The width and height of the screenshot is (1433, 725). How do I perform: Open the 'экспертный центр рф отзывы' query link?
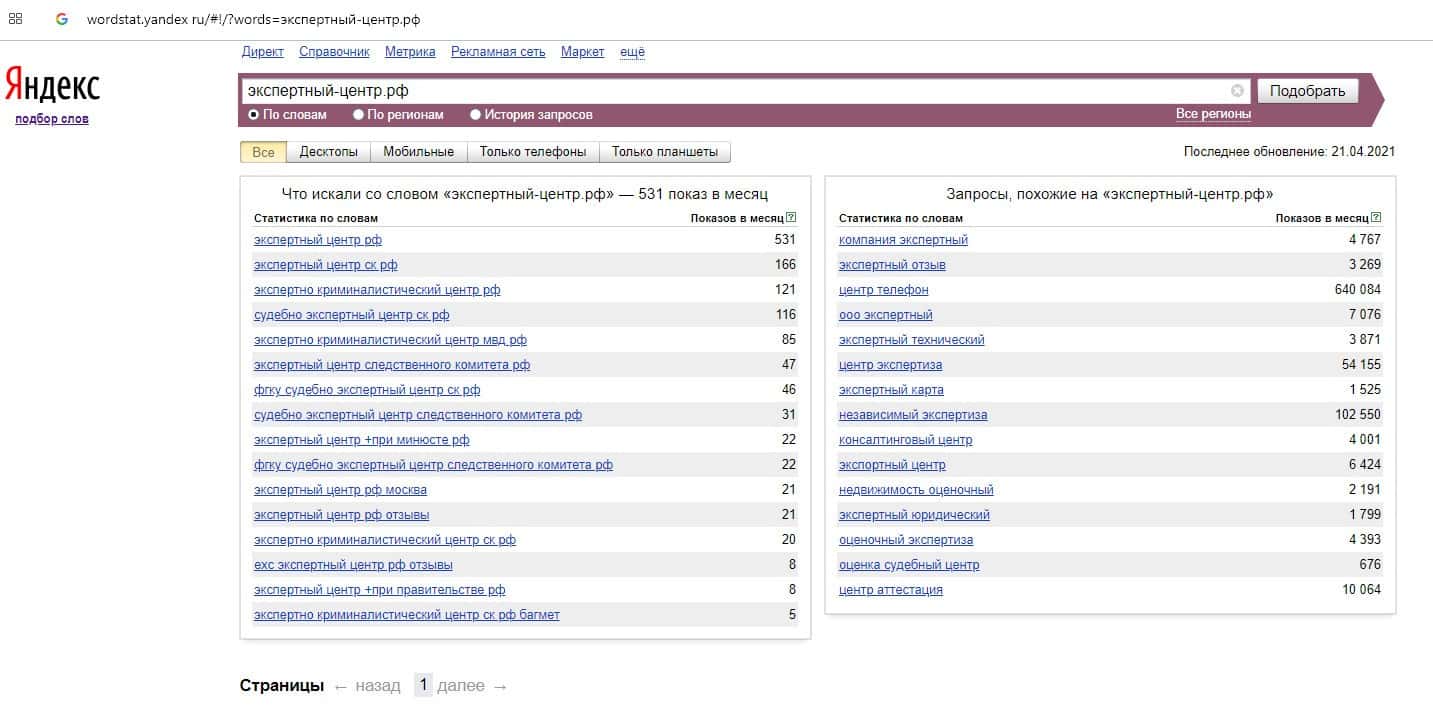pyautogui.click(x=341, y=515)
